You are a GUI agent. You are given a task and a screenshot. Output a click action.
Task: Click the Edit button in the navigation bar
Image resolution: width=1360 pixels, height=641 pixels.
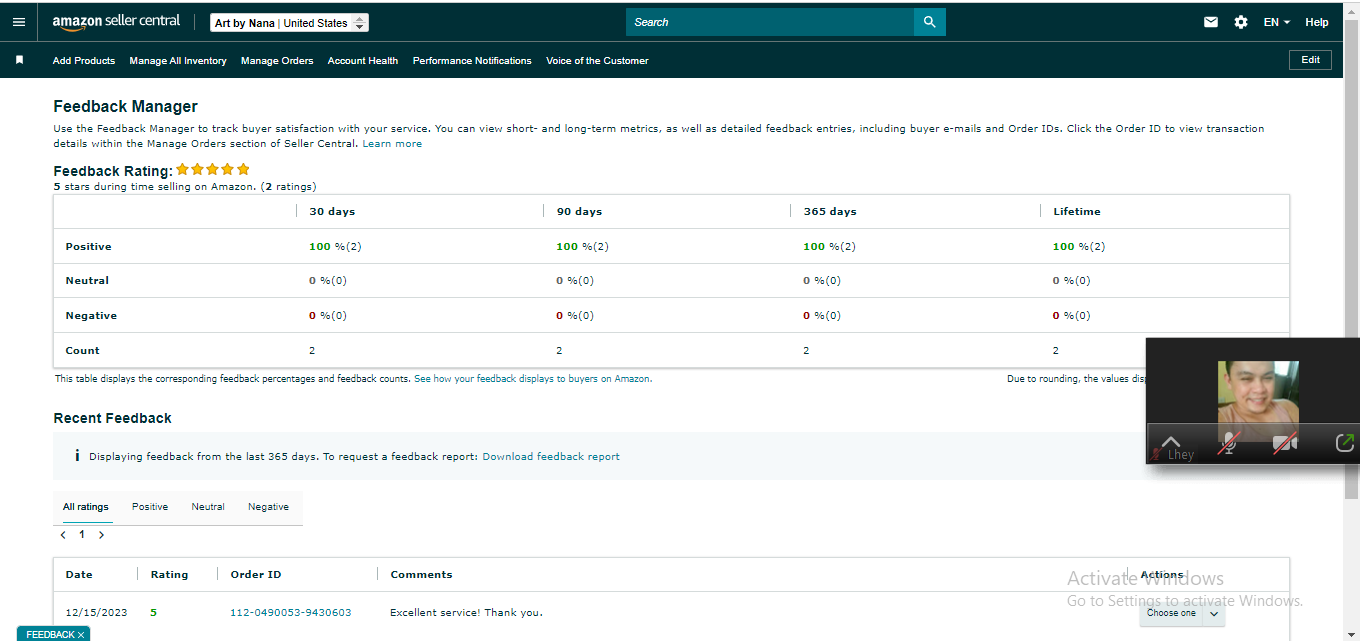[1310, 60]
